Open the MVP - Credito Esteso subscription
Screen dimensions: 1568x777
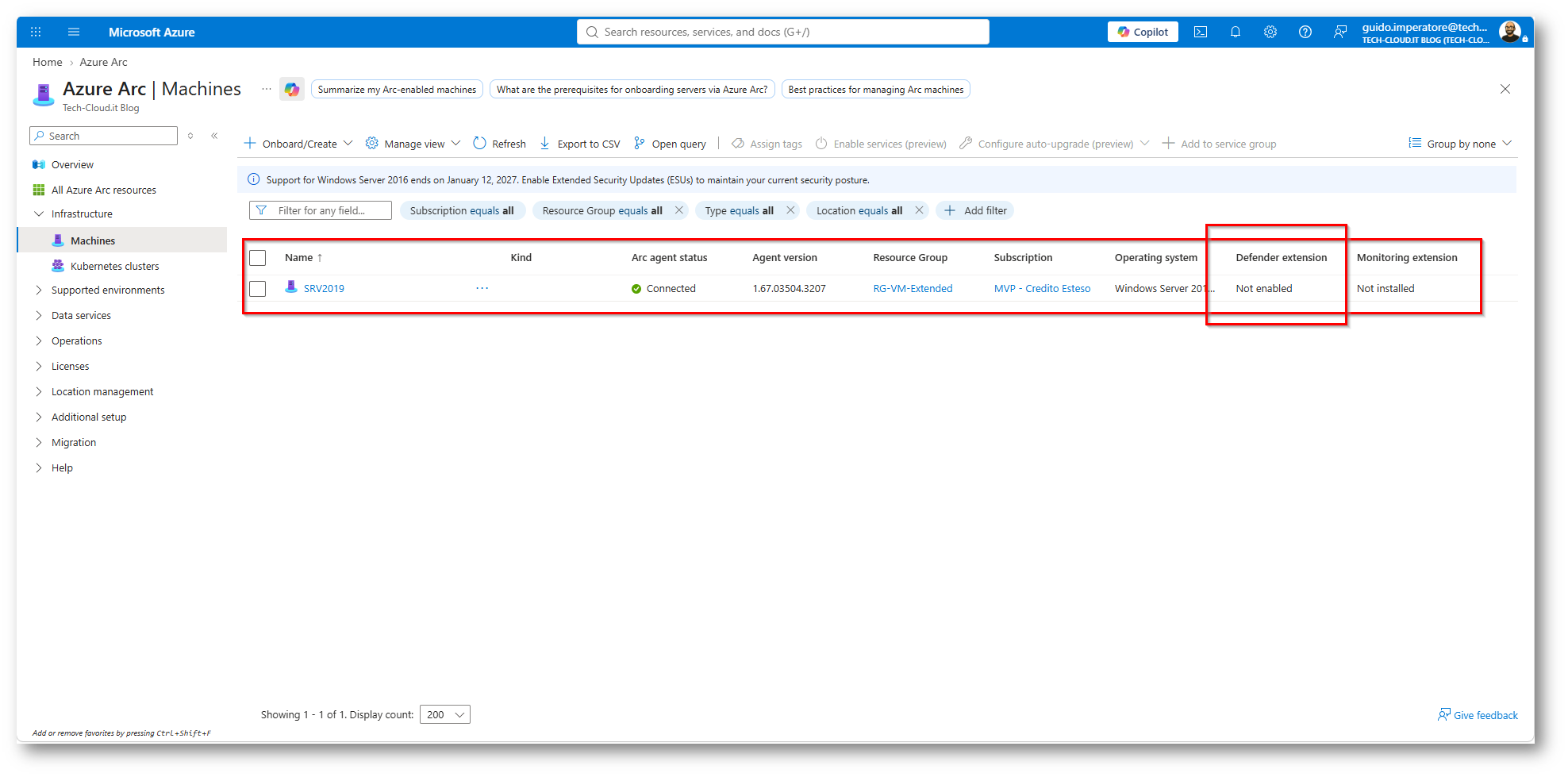click(x=1042, y=288)
